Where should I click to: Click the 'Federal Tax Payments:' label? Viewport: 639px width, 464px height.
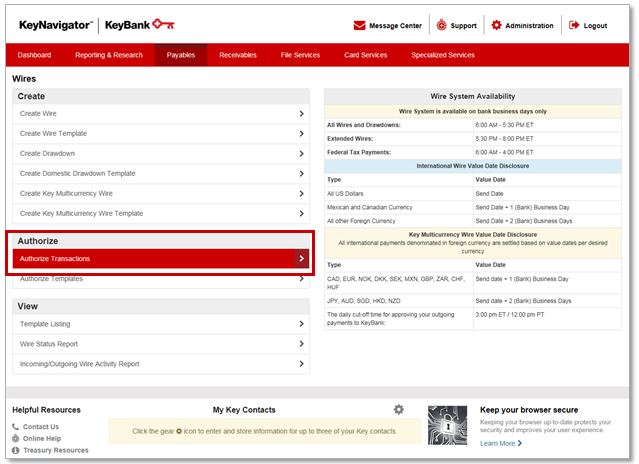click(359, 152)
